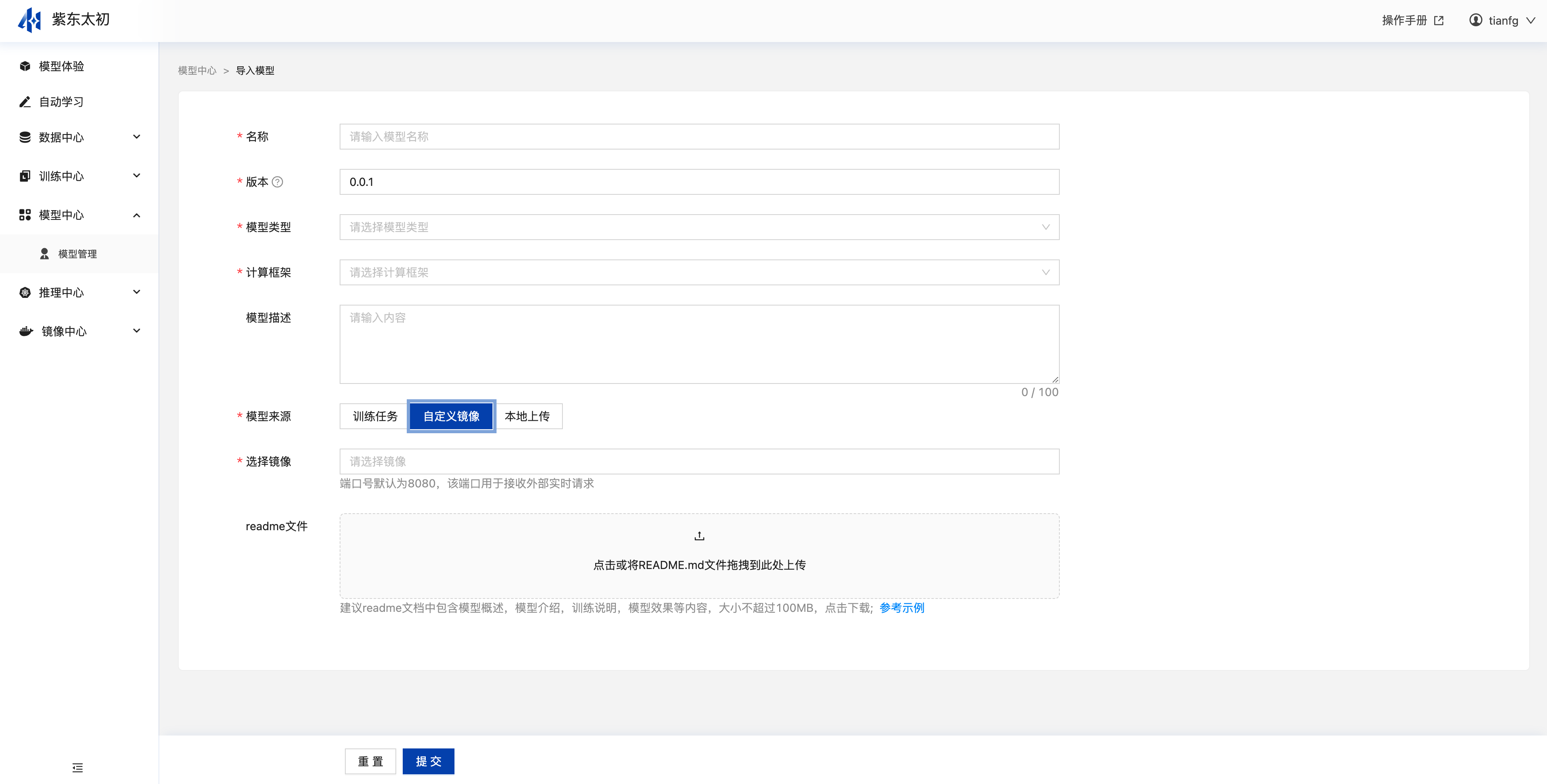Click the 镜像中心 docker icon
The width and height of the screenshot is (1547, 784).
click(x=26, y=331)
